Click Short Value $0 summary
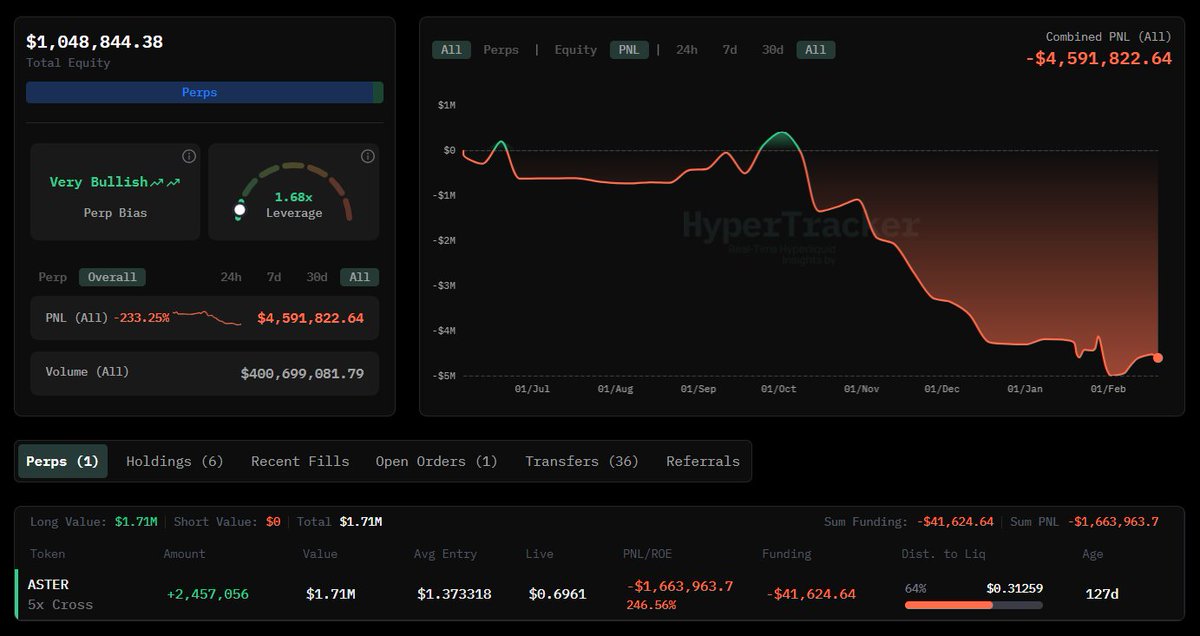The image size is (1200, 636). tap(227, 521)
